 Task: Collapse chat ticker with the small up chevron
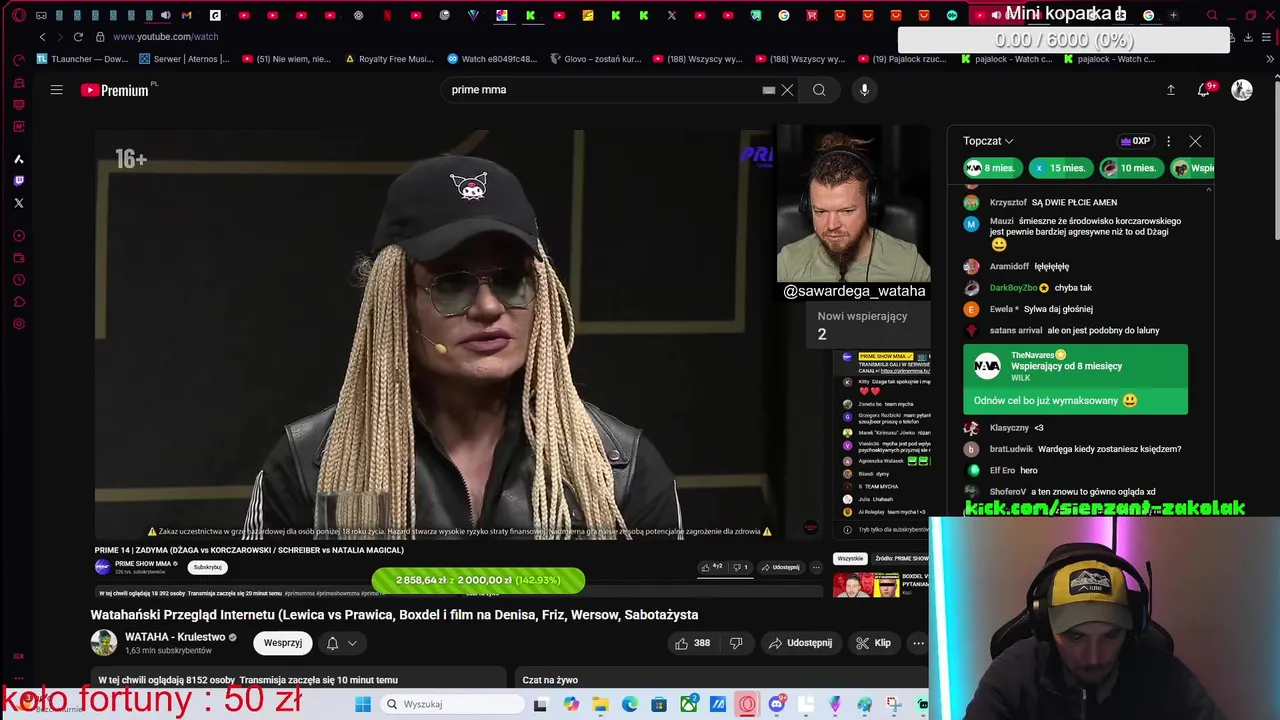(x=1209, y=189)
